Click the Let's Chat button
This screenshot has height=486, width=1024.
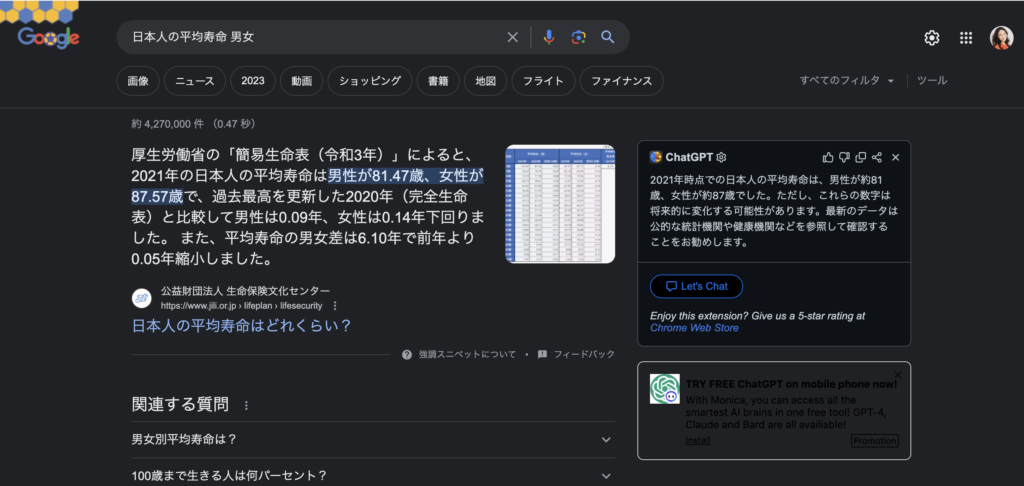pos(696,286)
